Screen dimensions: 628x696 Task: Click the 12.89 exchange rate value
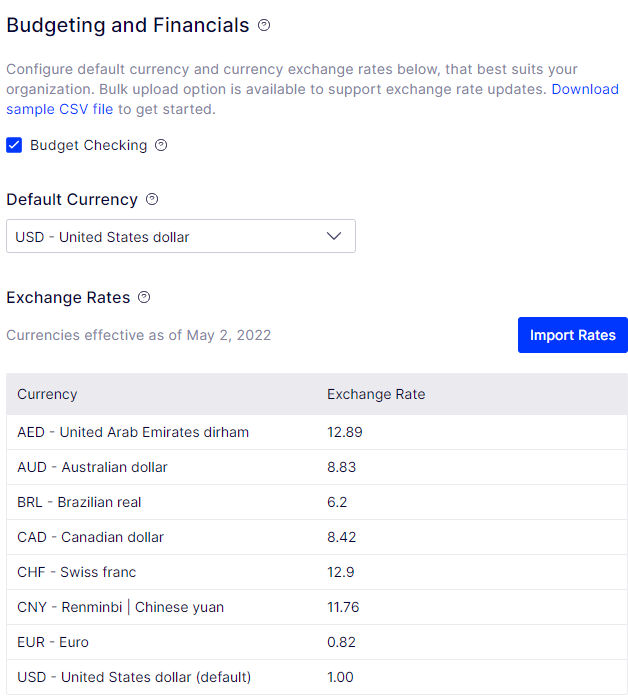point(344,432)
